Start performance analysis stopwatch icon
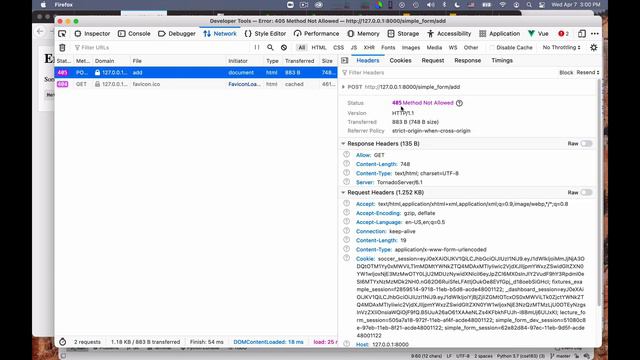Image resolution: width=640 pixels, height=360 pixels. (x=62, y=342)
